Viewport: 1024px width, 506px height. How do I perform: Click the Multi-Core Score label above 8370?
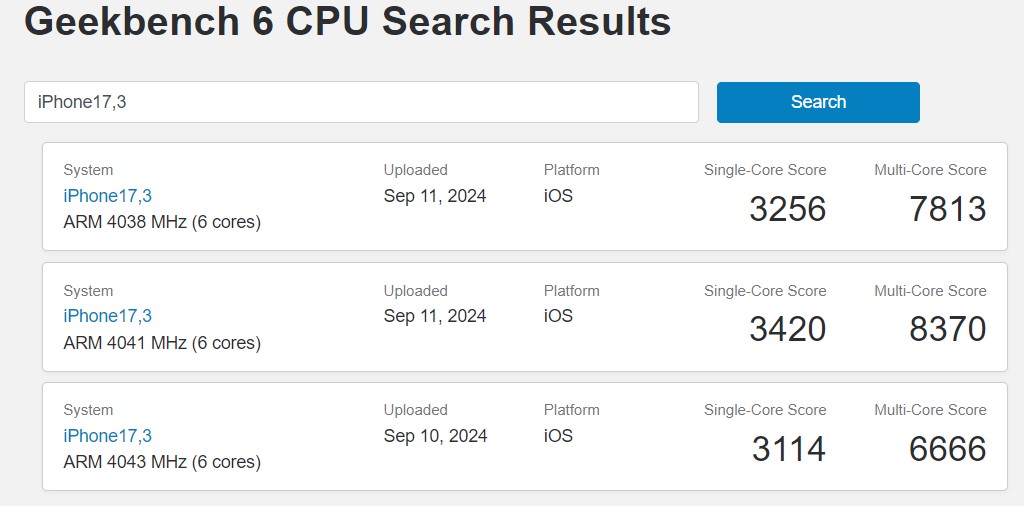coord(930,291)
